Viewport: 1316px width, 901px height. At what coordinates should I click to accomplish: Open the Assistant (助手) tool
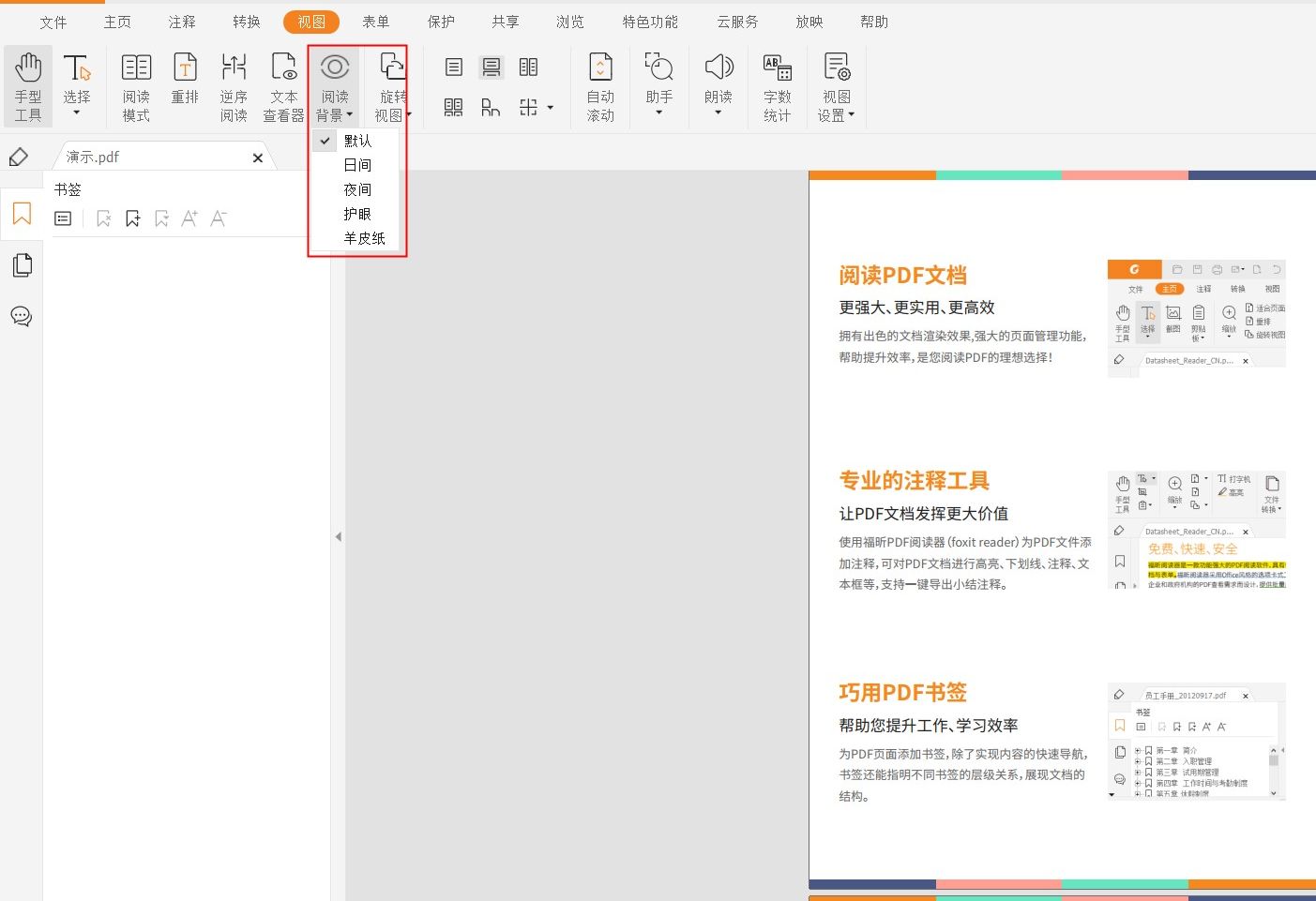[x=659, y=79]
